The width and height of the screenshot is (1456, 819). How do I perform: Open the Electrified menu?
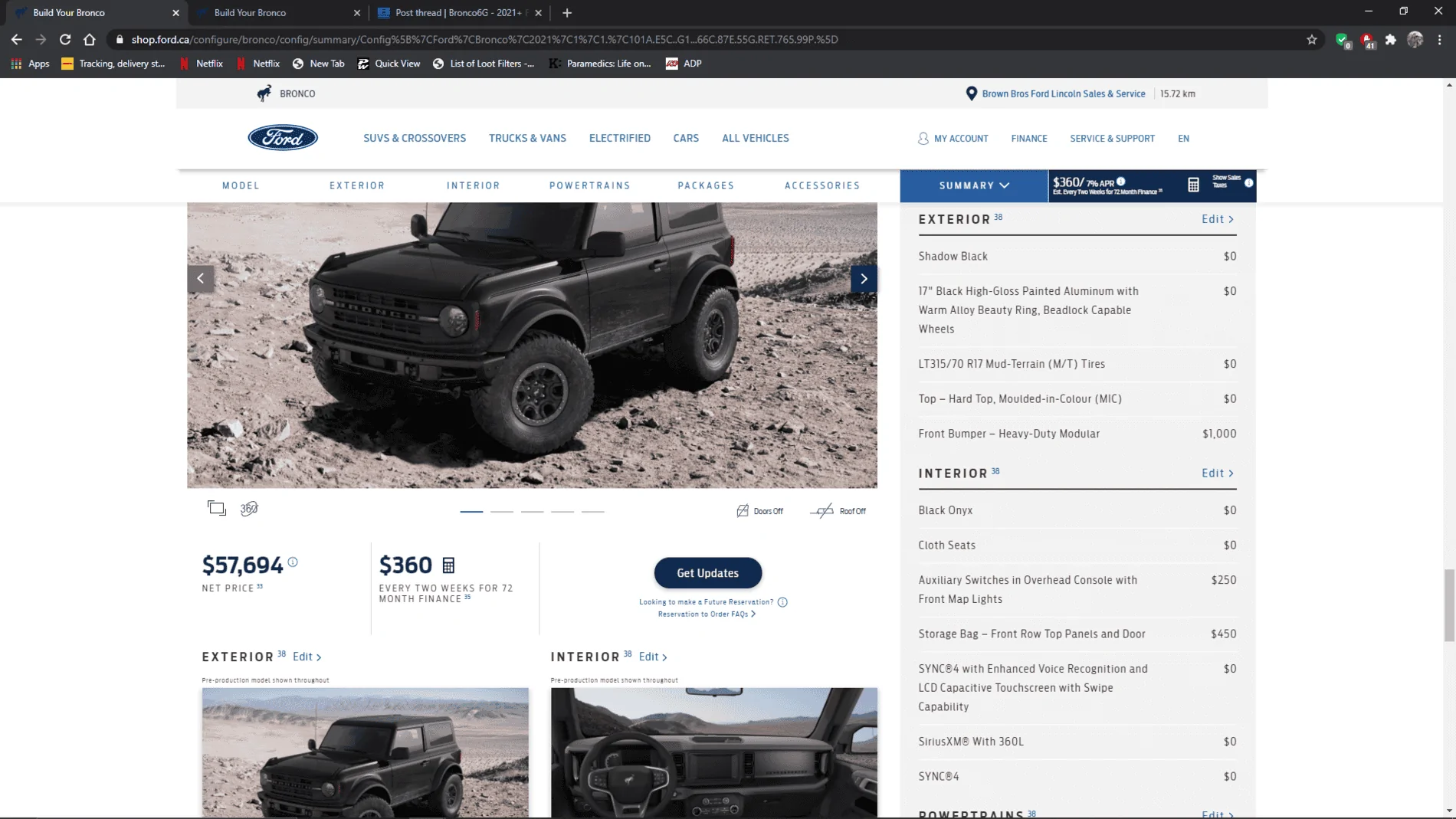point(619,138)
